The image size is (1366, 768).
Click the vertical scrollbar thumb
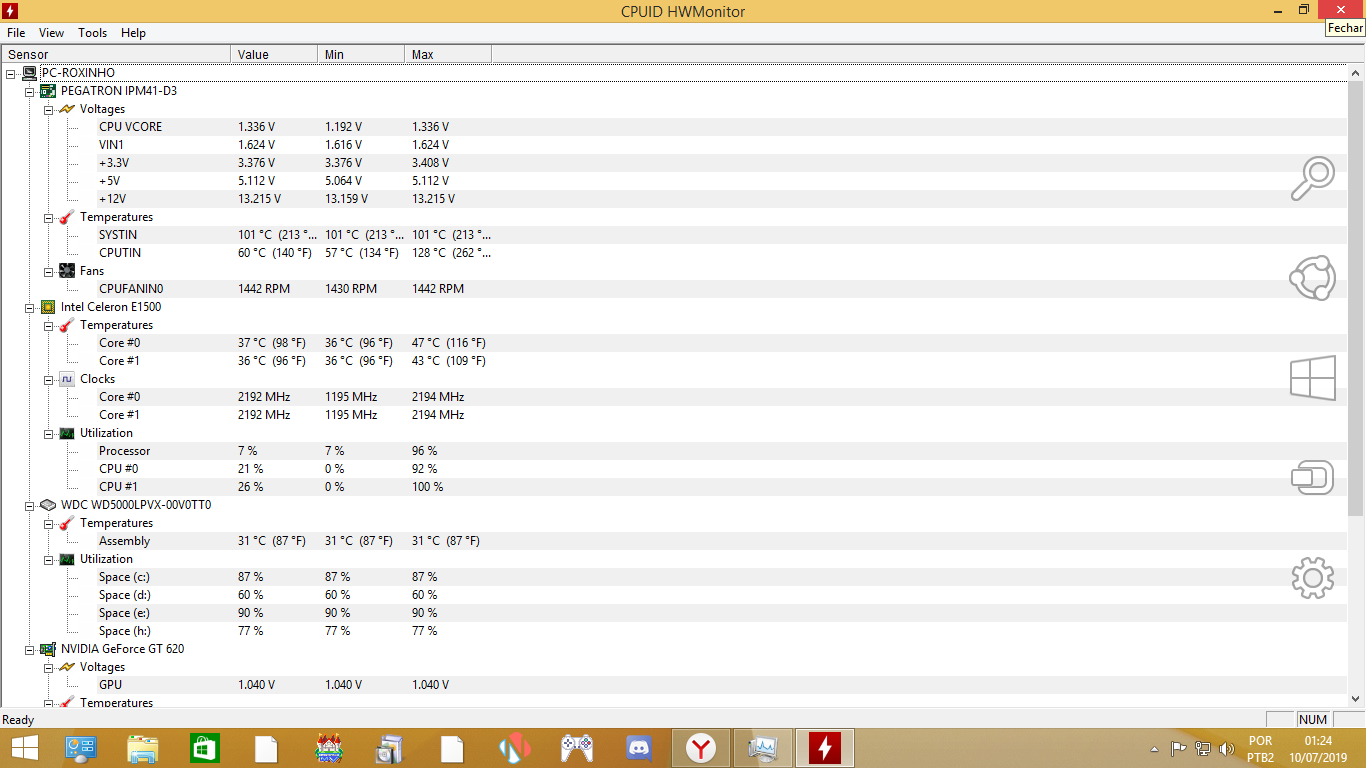(x=1356, y=299)
